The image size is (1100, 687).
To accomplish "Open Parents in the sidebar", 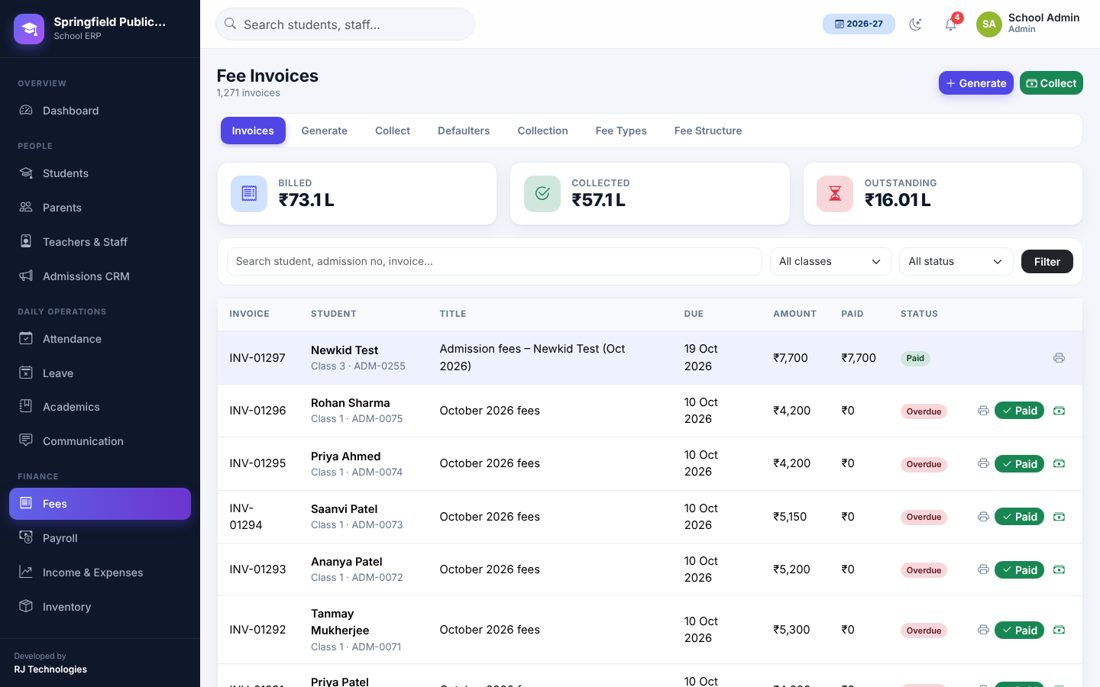I will tap(100, 207).
